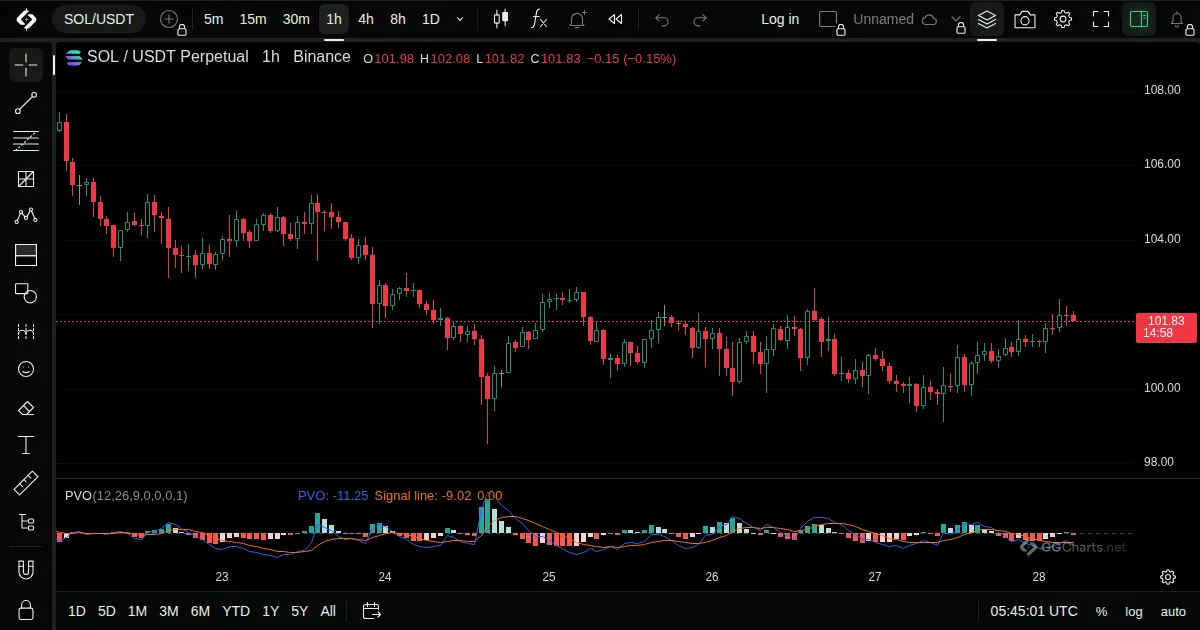Toggle percent scale mode
This screenshot has height=630, width=1200.
(1101, 611)
